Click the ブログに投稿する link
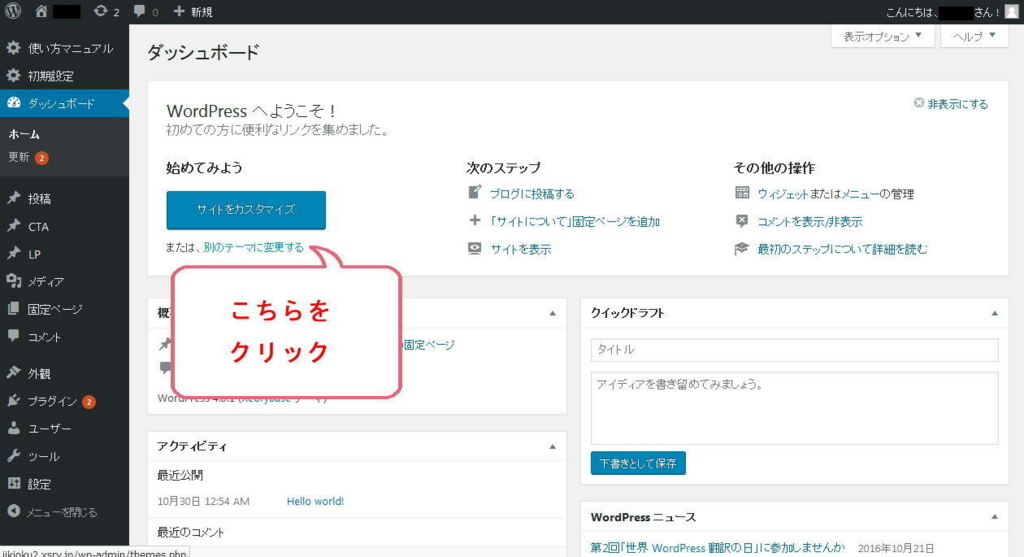This screenshot has width=1024, height=557. (x=532, y=194)
